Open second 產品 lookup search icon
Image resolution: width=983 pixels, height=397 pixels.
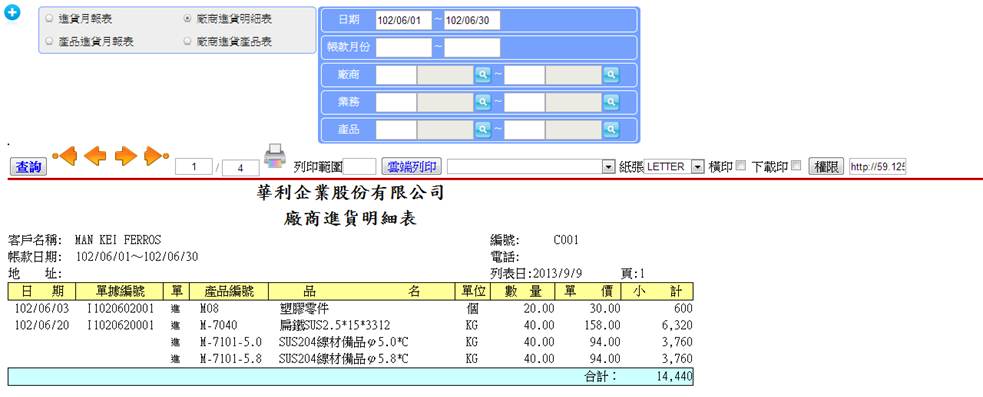(x=611, y=130)
